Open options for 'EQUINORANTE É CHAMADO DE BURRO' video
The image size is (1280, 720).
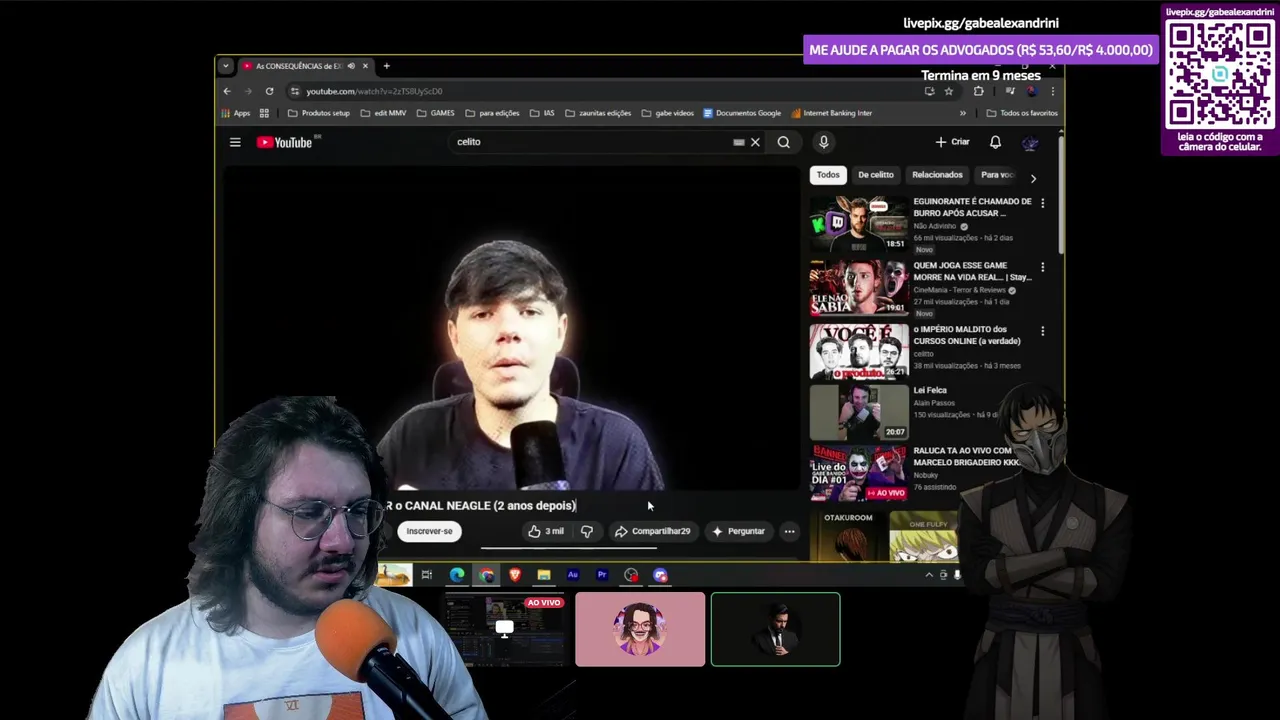[1042, 203]
